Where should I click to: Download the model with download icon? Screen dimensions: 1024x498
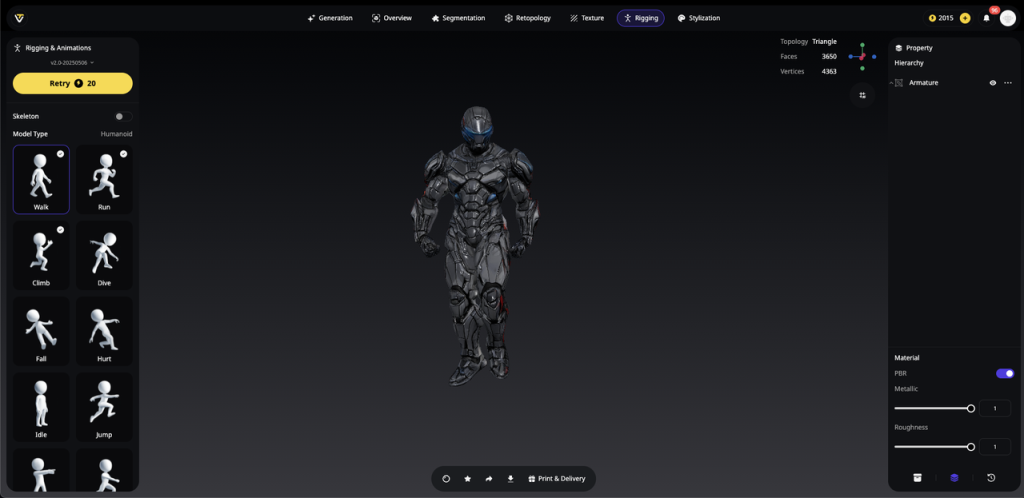(511, 478)
